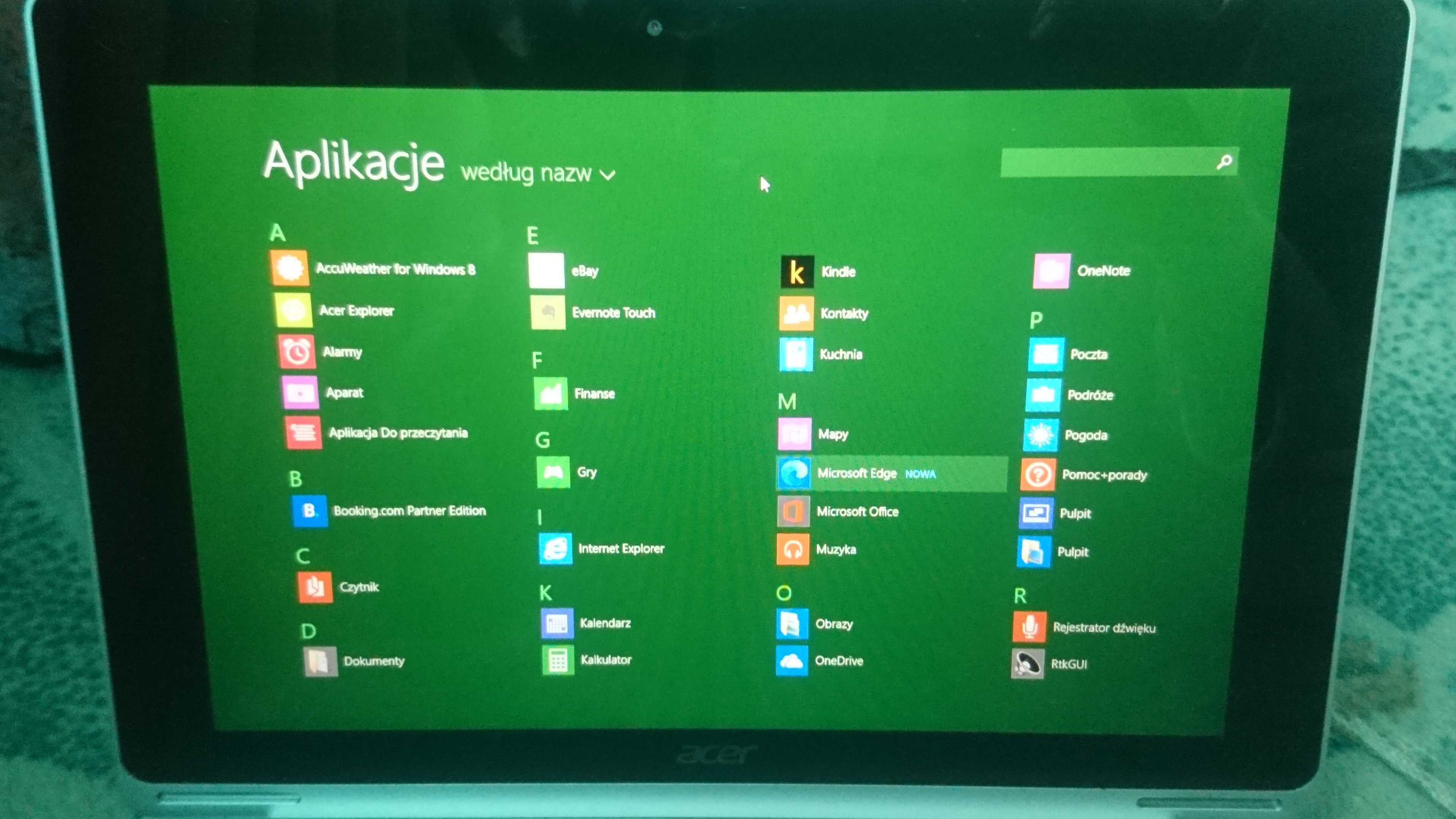Launch the OneDrive cloud icon
1456x819 pixels.
[x=792, y=660]
